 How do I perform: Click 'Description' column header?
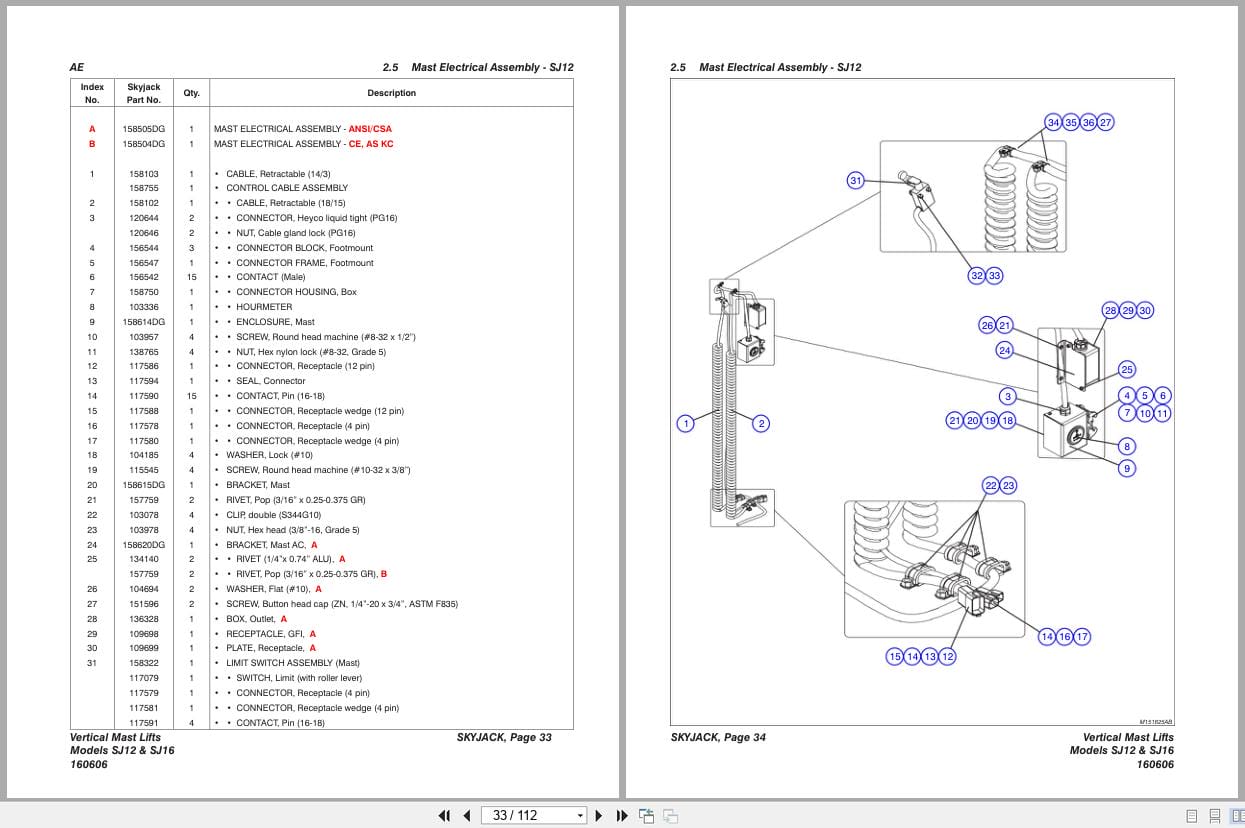pyautogui.click(x=392, y=93)
